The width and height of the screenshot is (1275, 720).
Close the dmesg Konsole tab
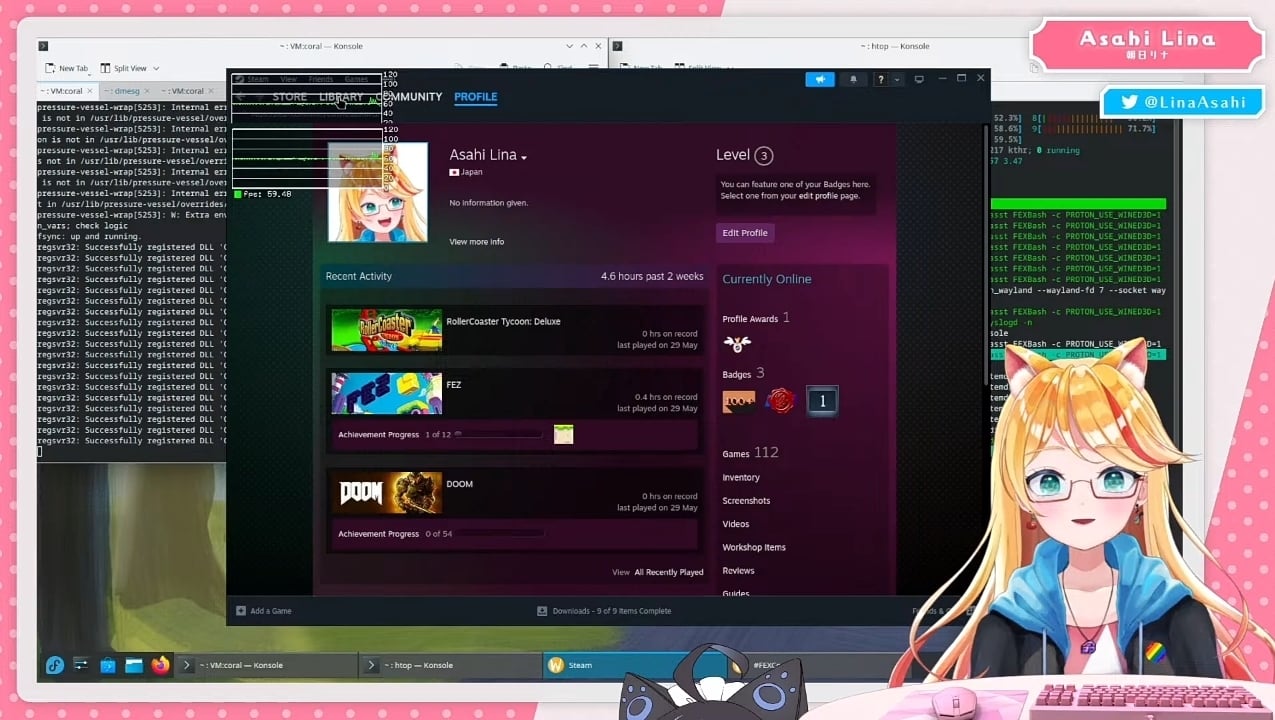[146, 91]
